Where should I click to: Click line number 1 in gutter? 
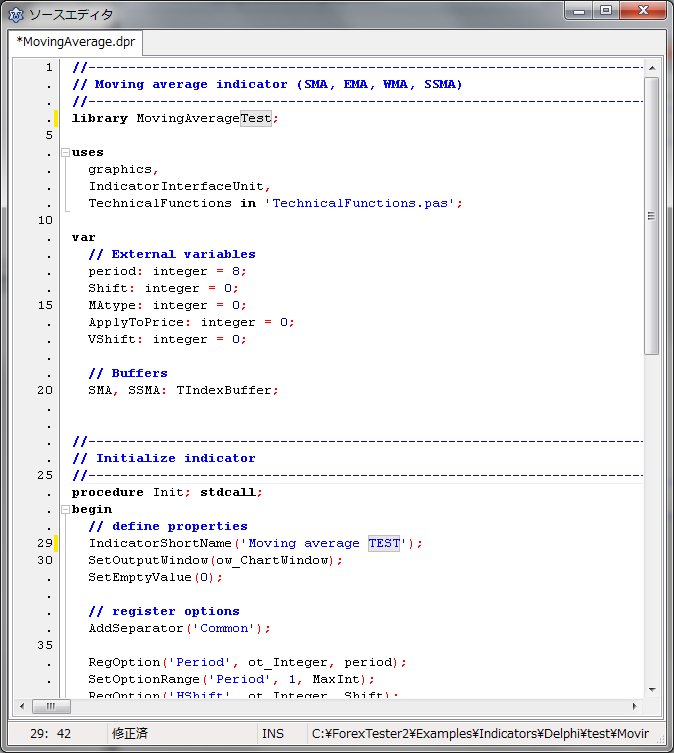coord(49,68)
